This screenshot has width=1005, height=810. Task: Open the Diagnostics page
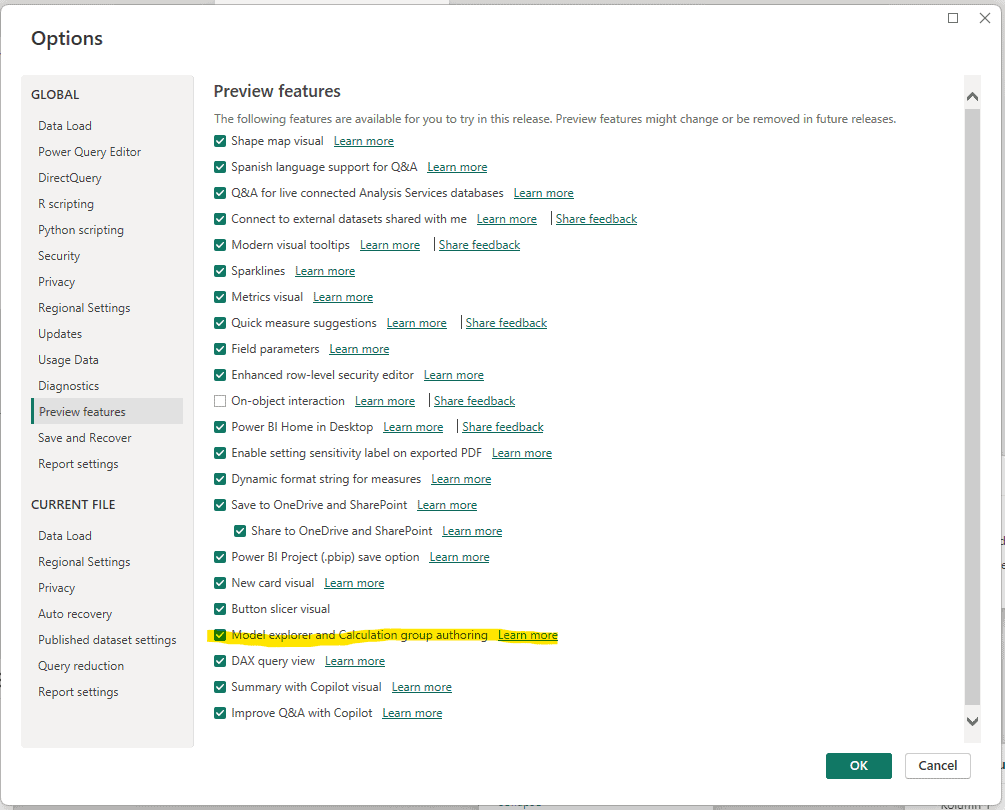(x=69, y=386)
